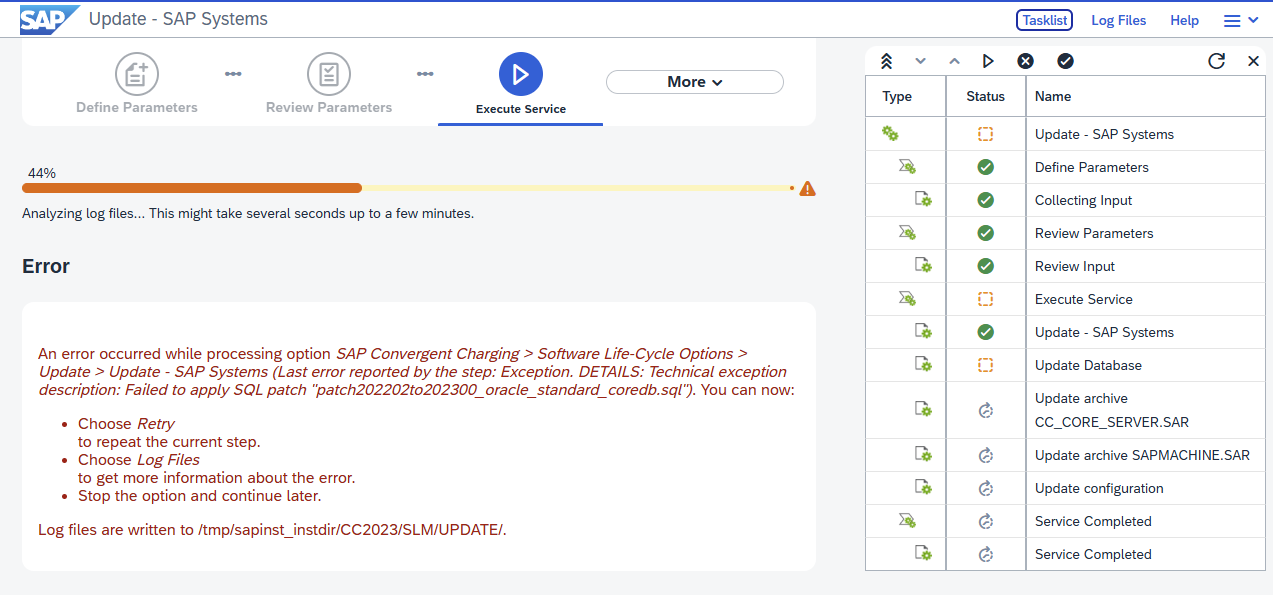Select 'Execute Service' name in tasklist
This screenshot has width=1273, height=595.
pyautogui.click(x=1083, y=299)
